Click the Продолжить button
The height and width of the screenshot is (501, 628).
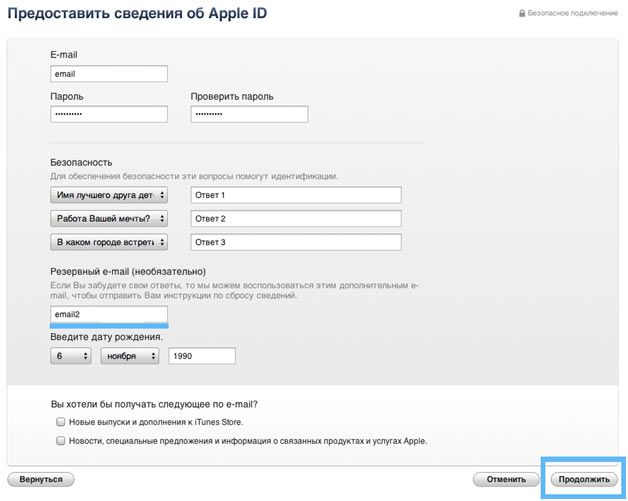point(584,479)
